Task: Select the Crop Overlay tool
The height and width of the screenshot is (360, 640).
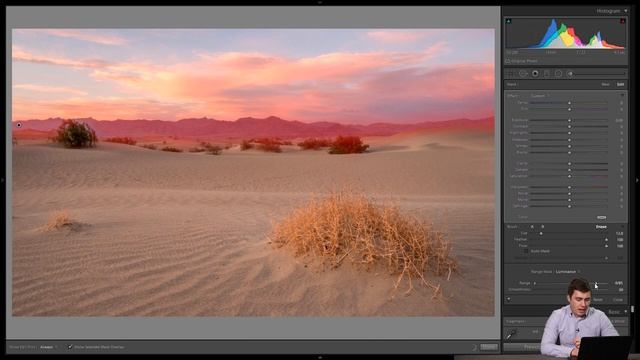Action: 510,74
